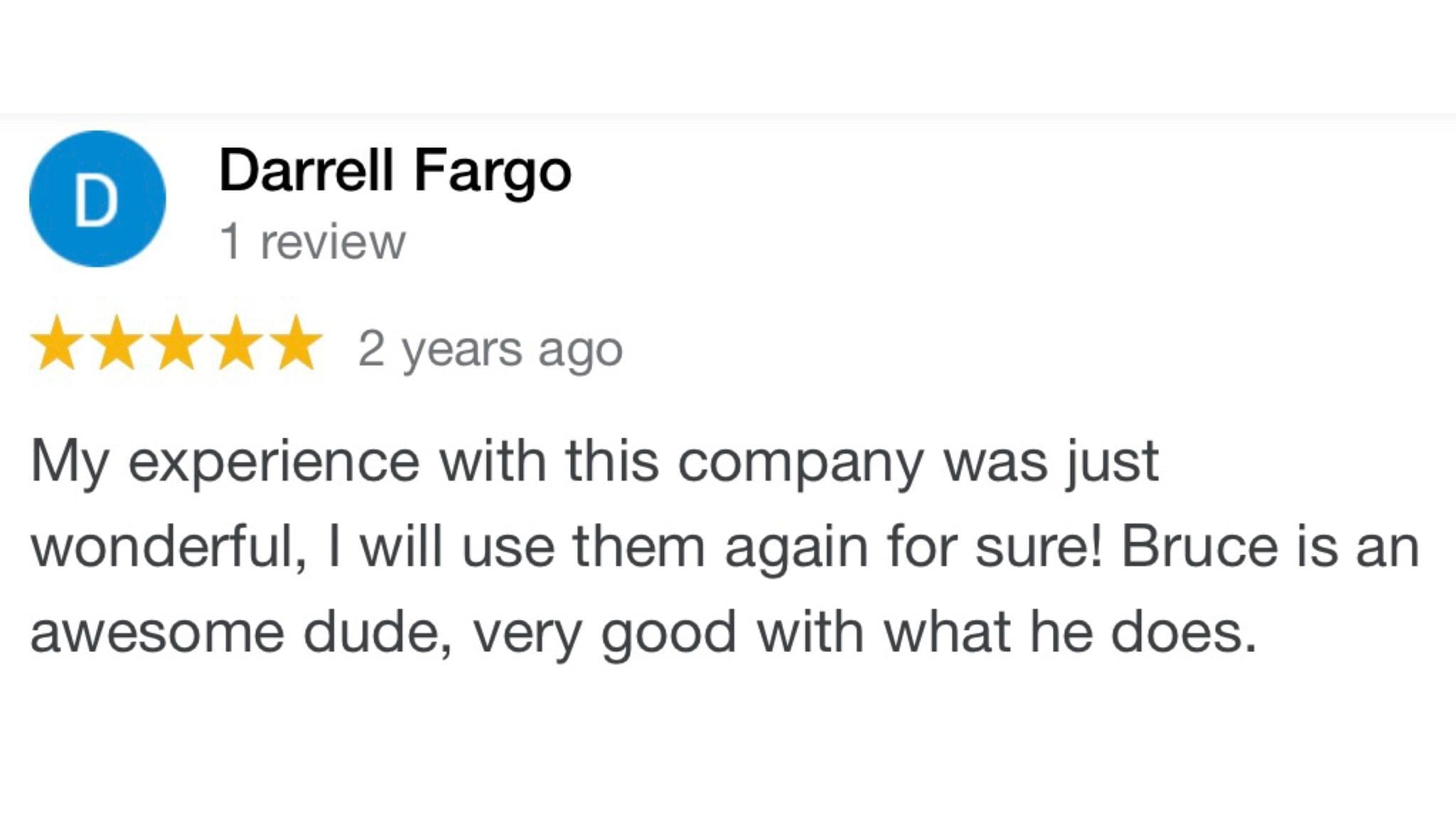Screen dimensions: 1456x819
Task: Click the word "good" in the review
Action: 668,633
